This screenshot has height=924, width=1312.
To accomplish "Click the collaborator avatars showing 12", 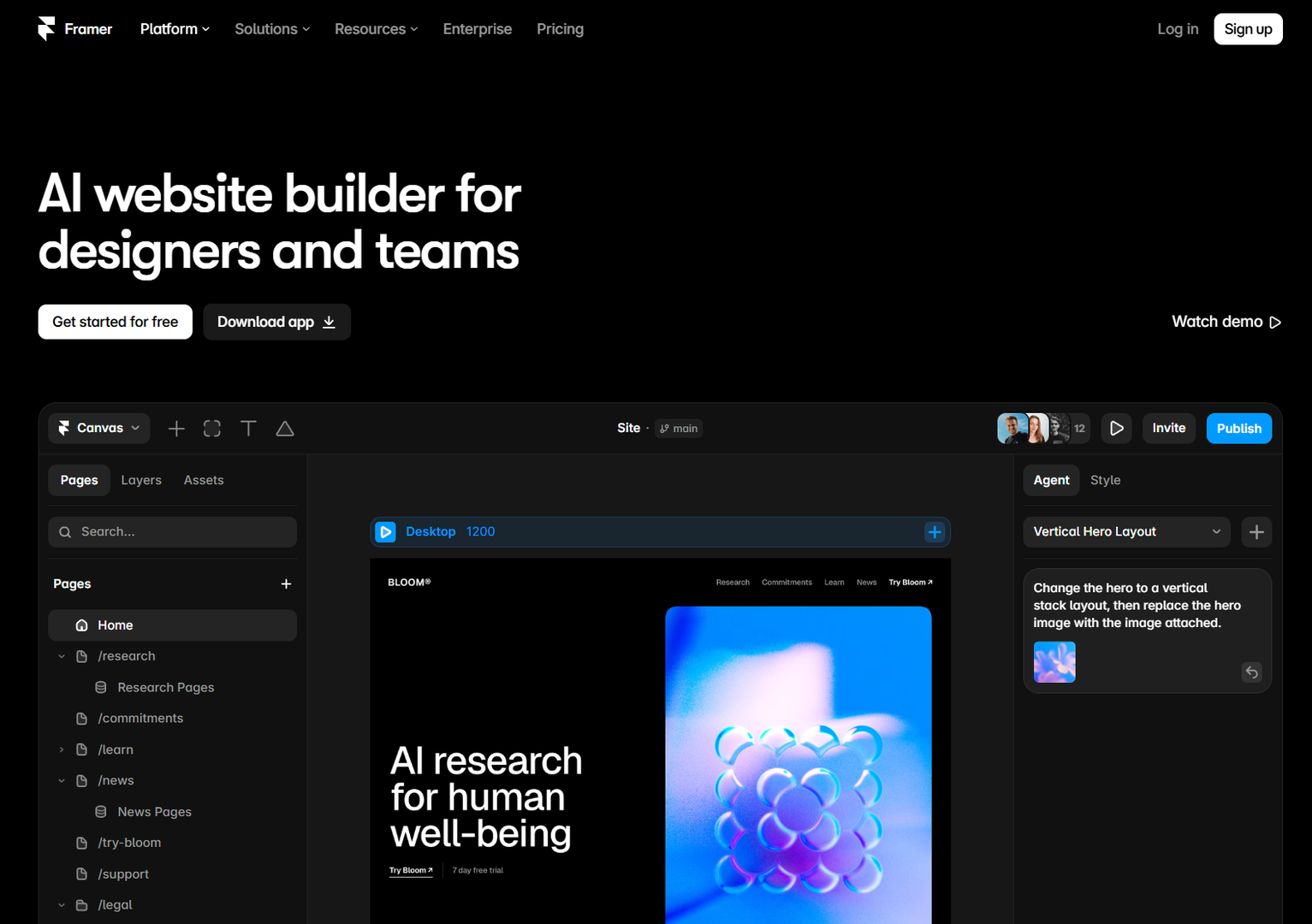I will 1043,429.
